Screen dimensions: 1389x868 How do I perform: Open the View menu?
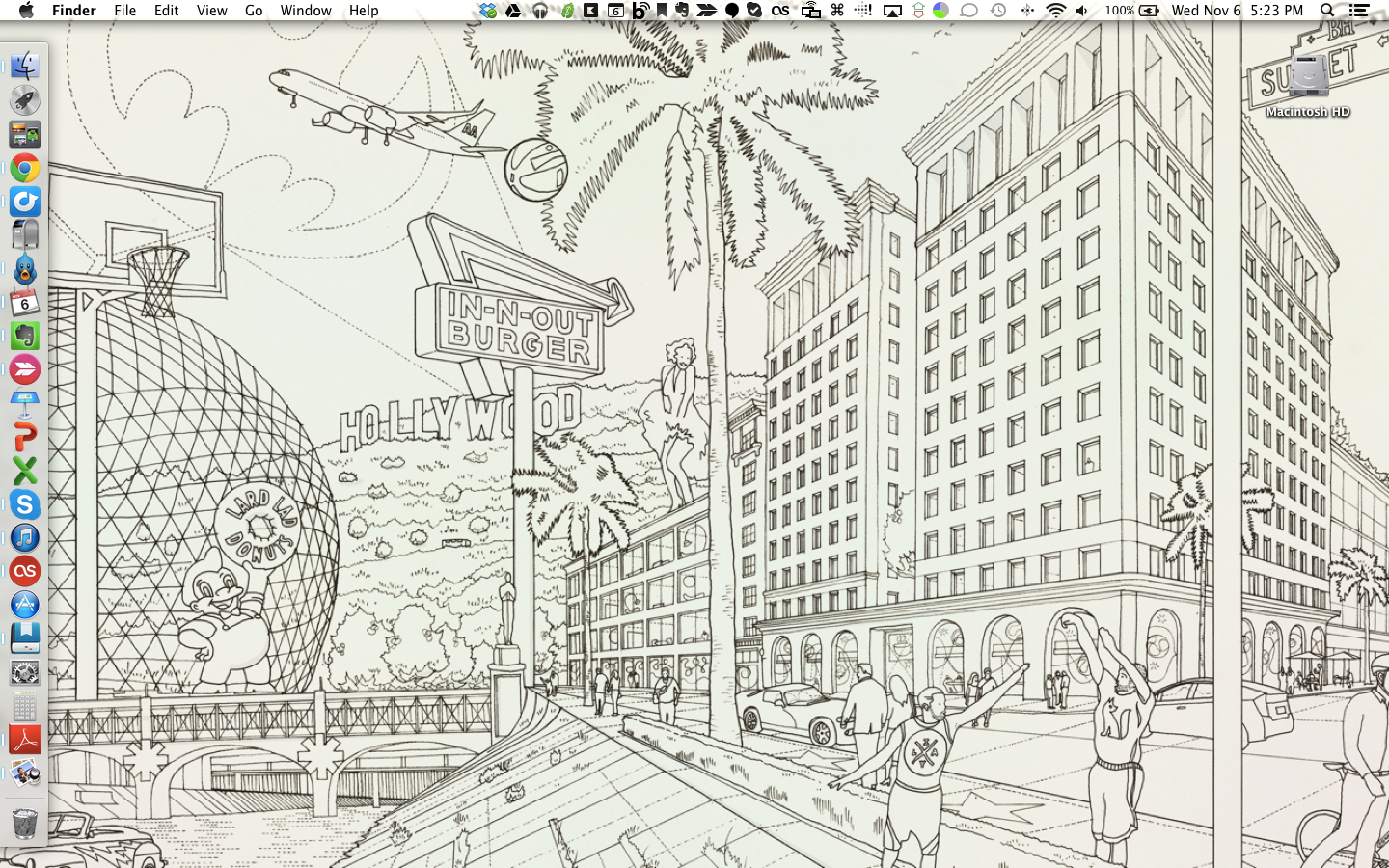pos(211,11)
